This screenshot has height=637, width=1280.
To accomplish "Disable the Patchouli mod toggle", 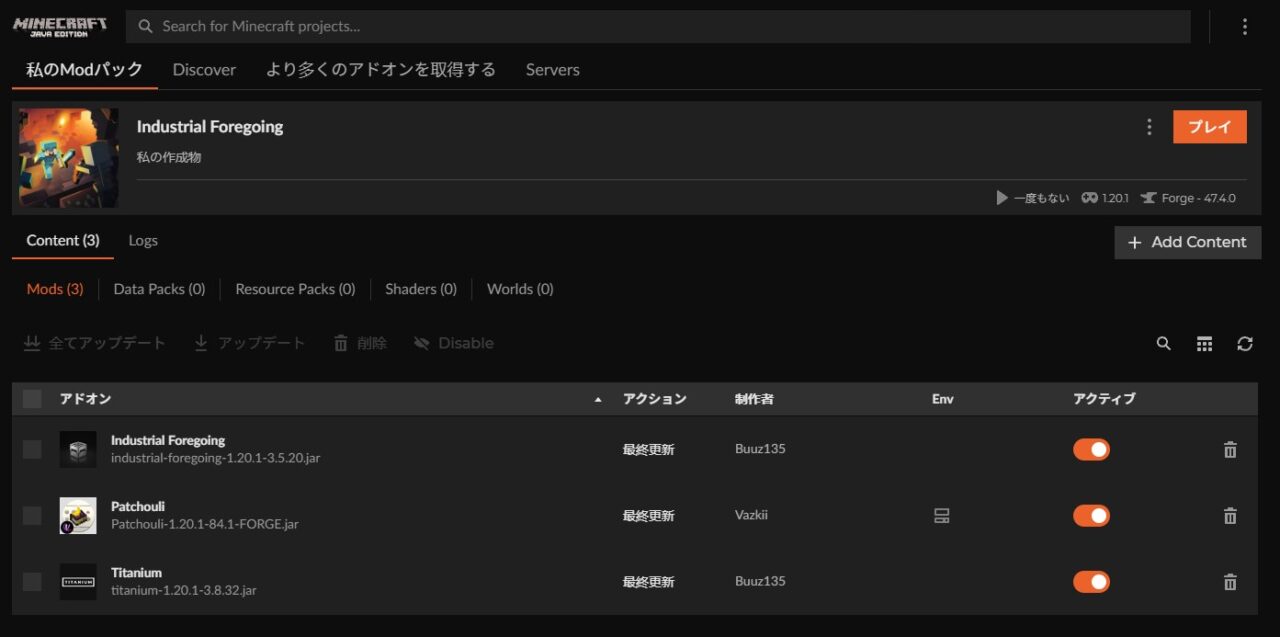I will pos(1091,516).
